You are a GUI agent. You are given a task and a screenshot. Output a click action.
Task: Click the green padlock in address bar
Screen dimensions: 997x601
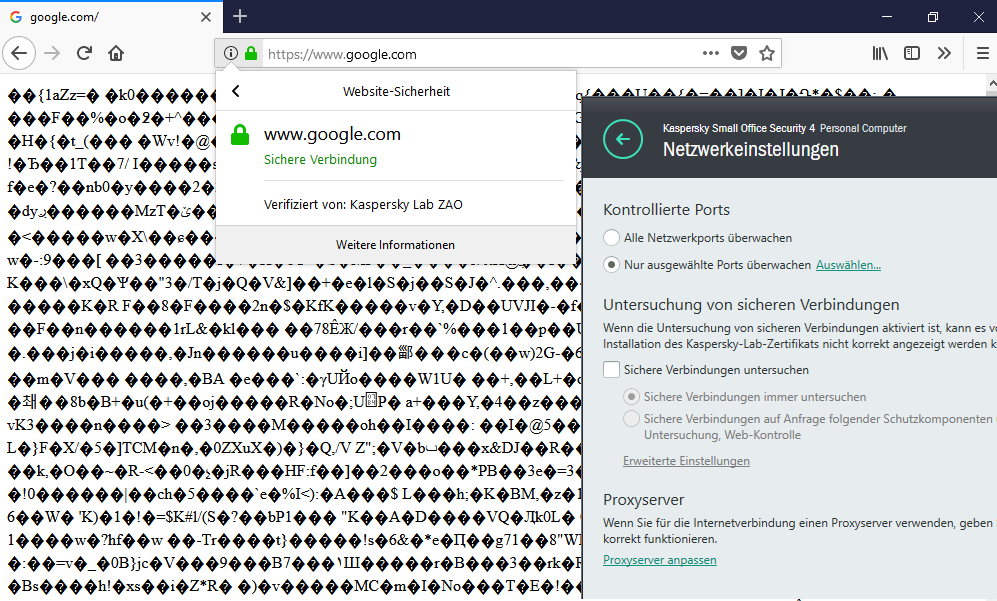click(250, 54)
